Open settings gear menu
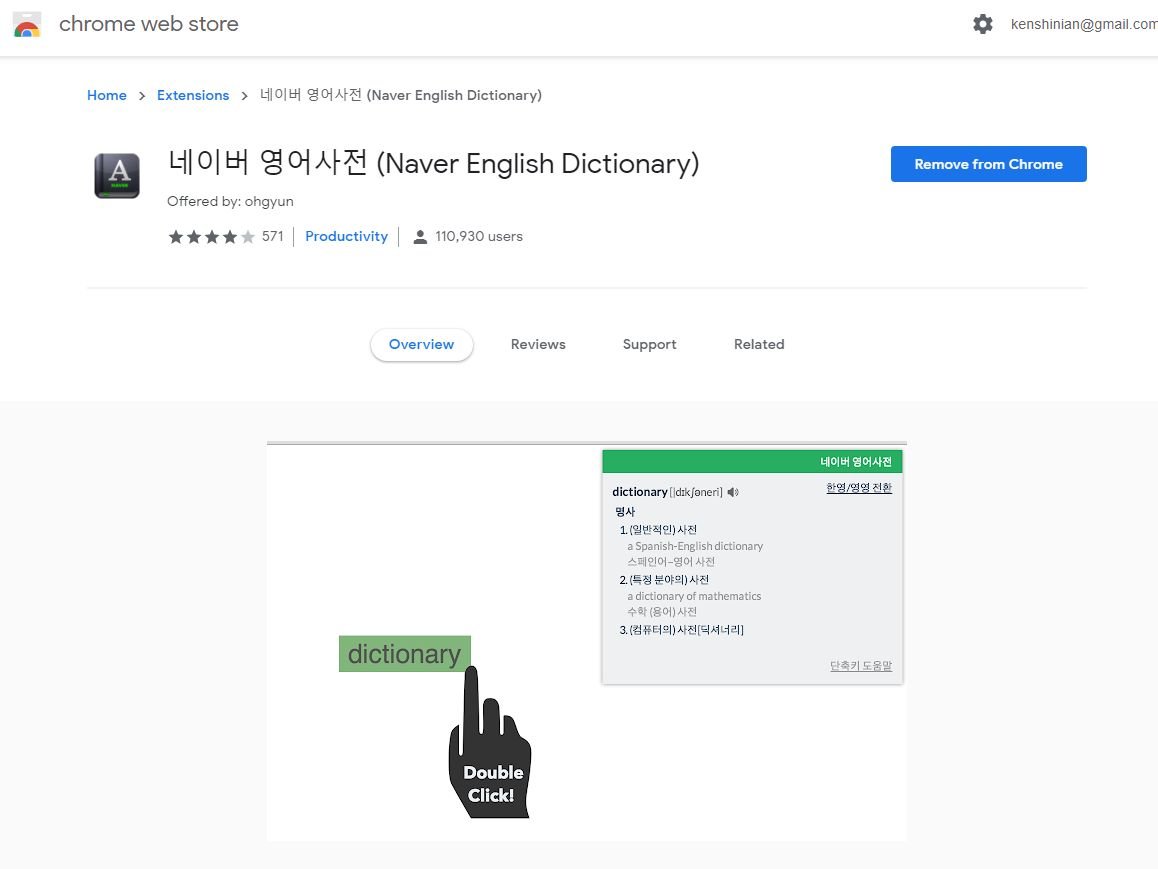Image resolution: width=1158 pixels, height=869 pixels. point(983,24)
